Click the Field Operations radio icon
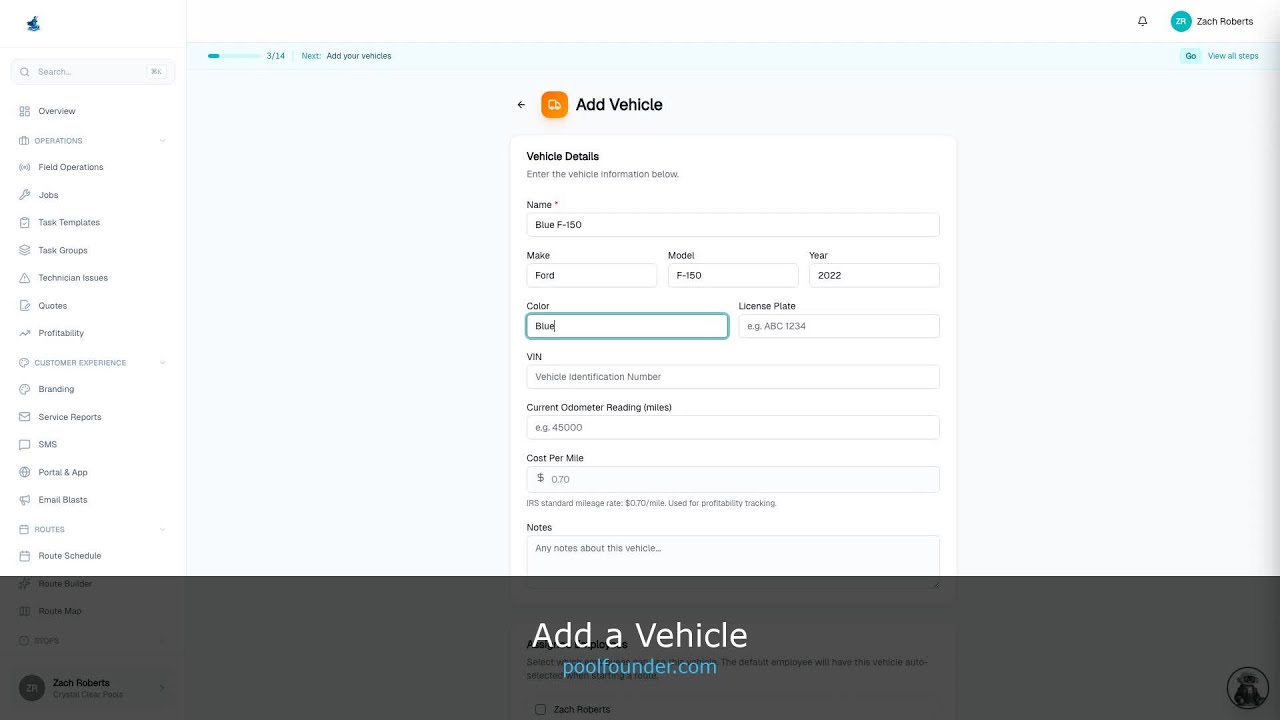The height and width of the screenshot is (720, 1280). pyautogui.click(x=25, y=167)
